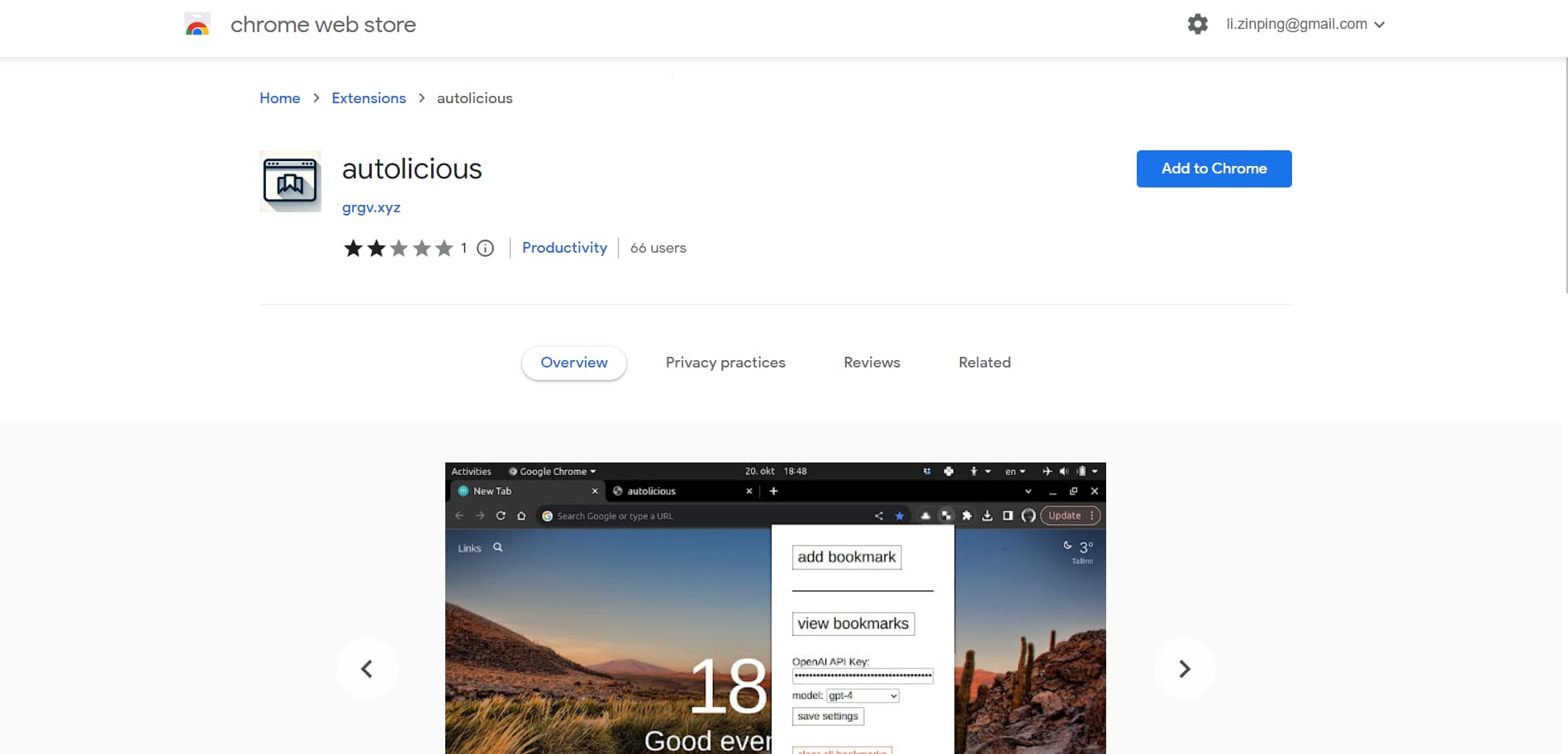Image resolution: width=1568 pixels, height=754 pixels.
Task: Click the autolicious extension icon
Action: [290, 181]
